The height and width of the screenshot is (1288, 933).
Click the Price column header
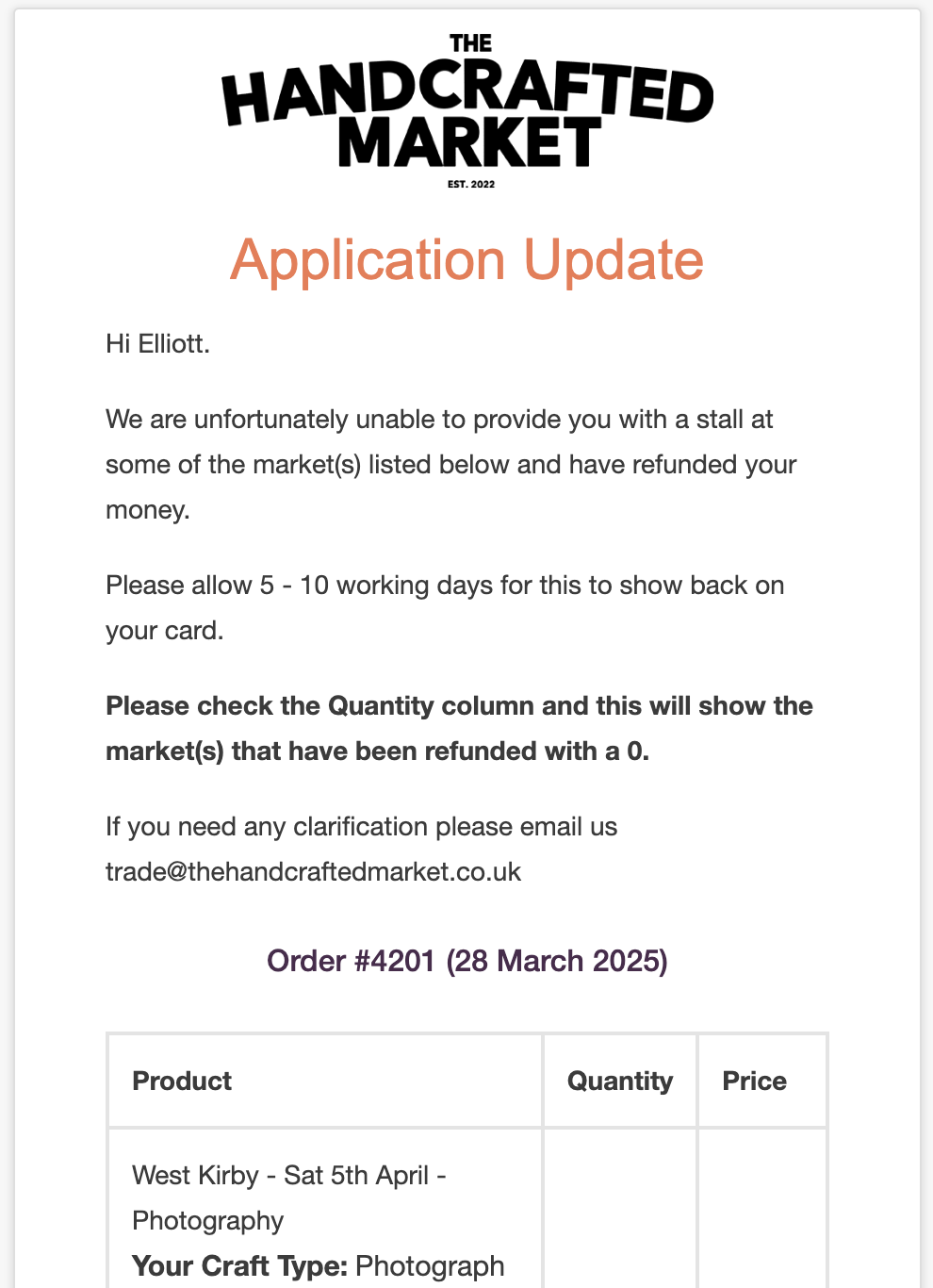click(x=754, y=1081)
